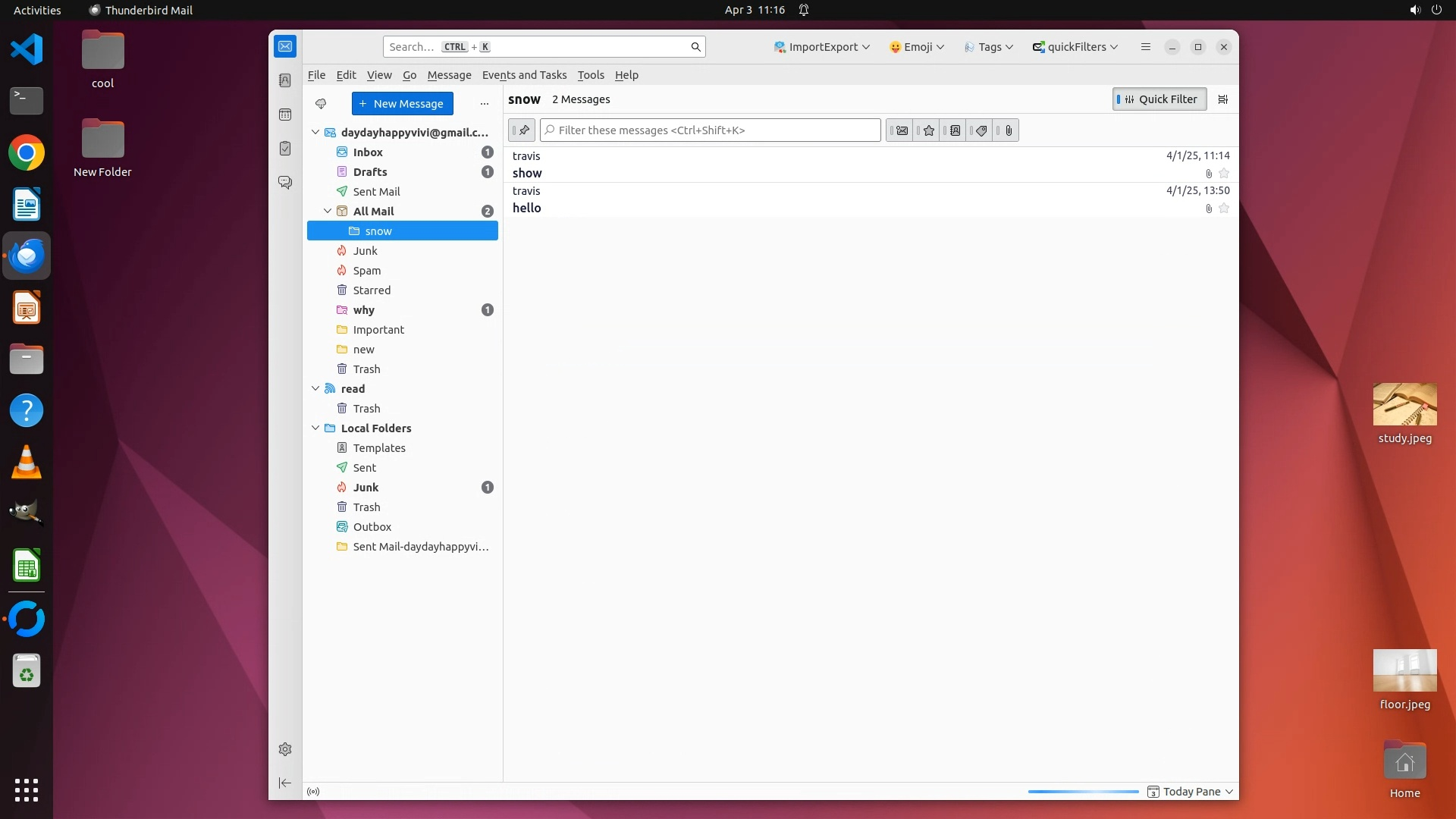1456x819 pixels.
Task: Open message list display options
Action: click(x=1222, y=99)
